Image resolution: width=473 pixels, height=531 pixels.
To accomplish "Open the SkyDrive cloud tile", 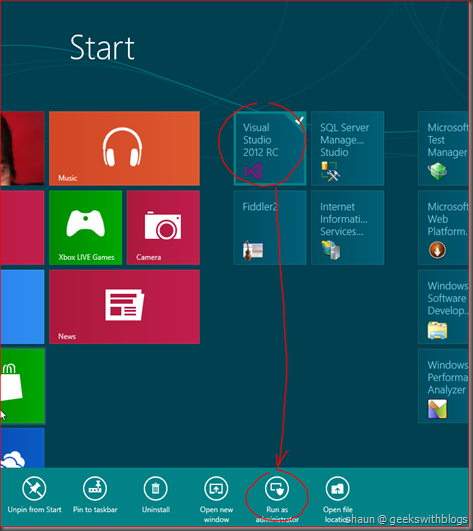I will click(22, 448).
